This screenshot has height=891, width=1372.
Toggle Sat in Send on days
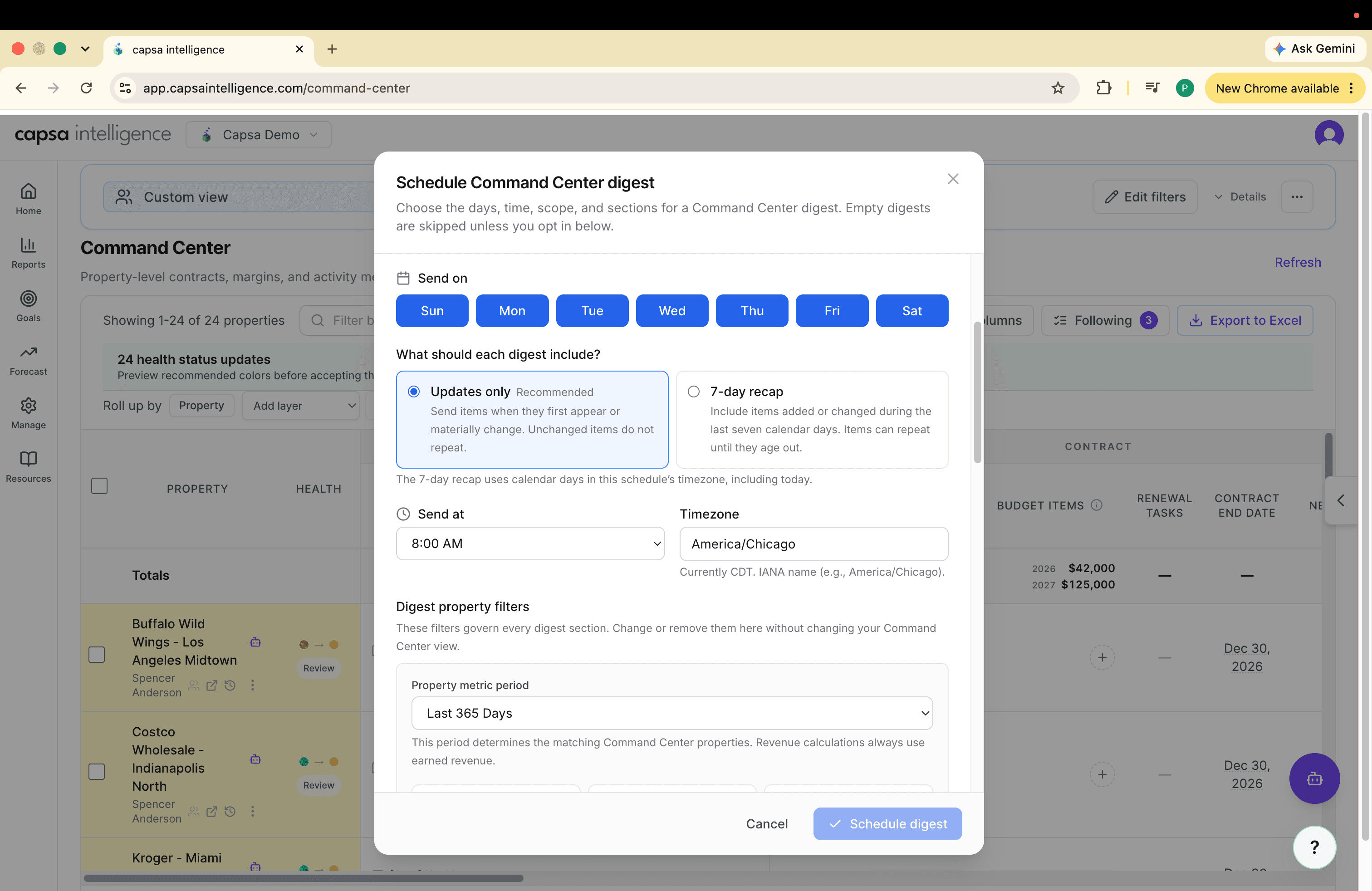[912, 311]
